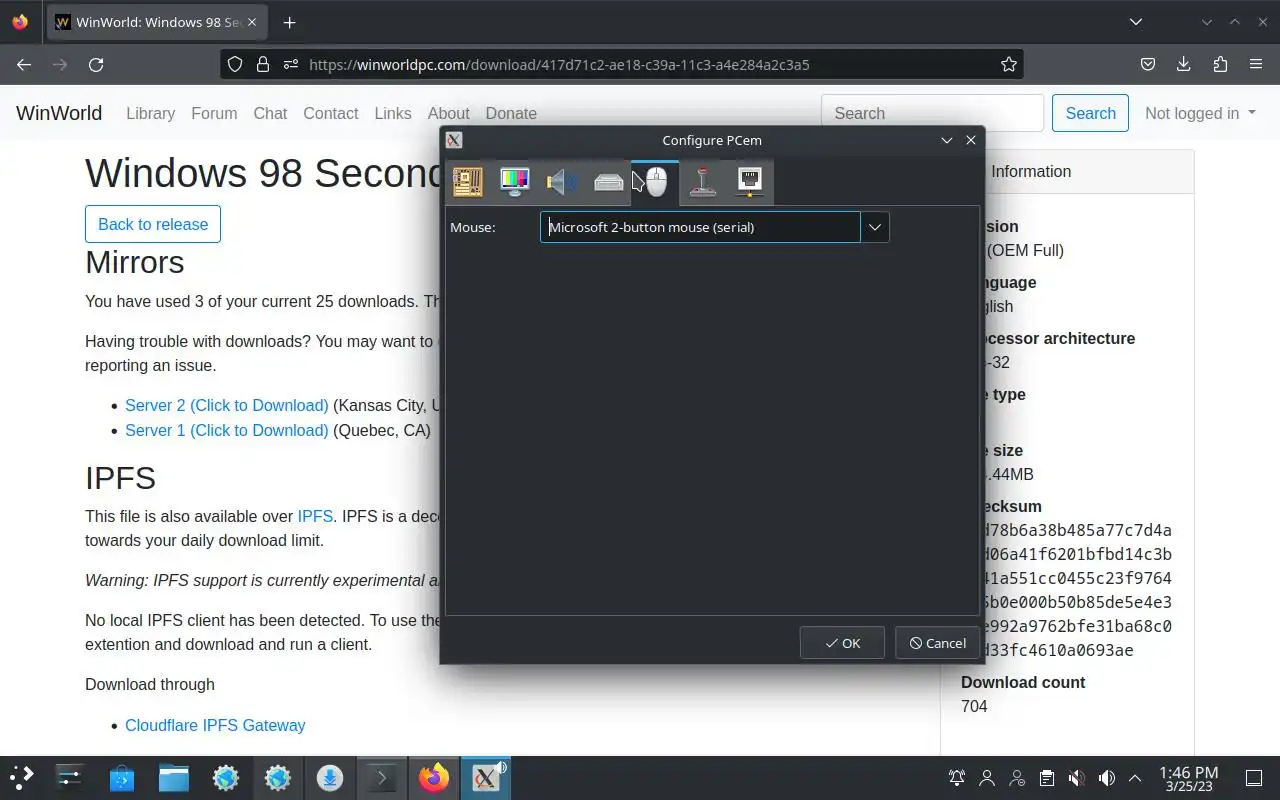Click the Back to release button

[x=153, y=224]
